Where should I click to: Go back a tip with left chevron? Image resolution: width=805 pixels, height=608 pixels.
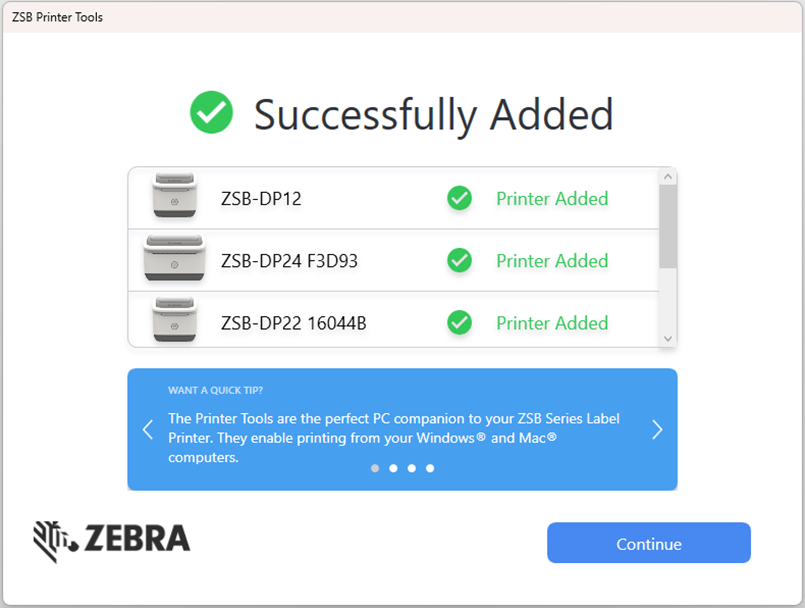point(147,429)
